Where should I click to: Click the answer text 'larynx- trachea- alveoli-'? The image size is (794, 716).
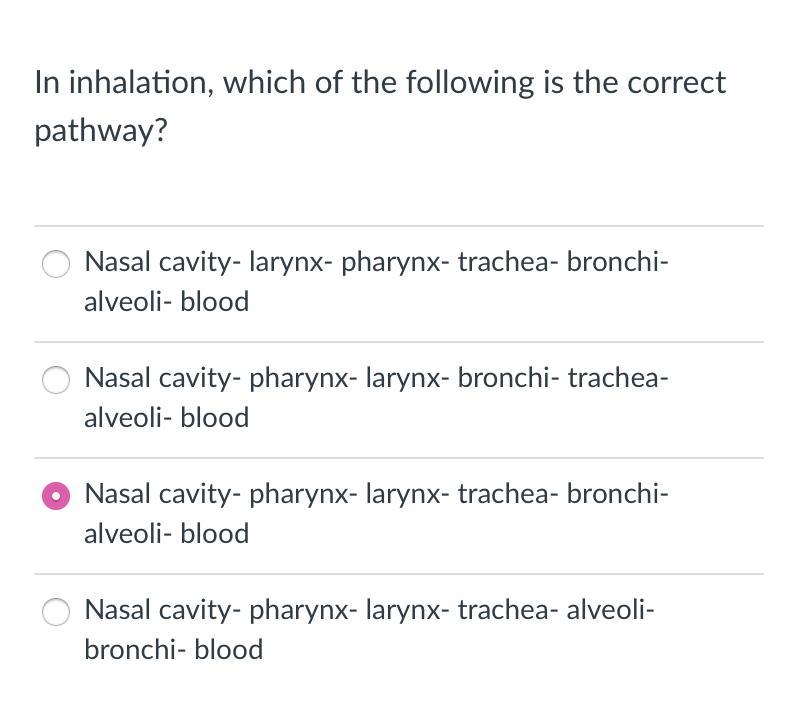click(510, 610)
